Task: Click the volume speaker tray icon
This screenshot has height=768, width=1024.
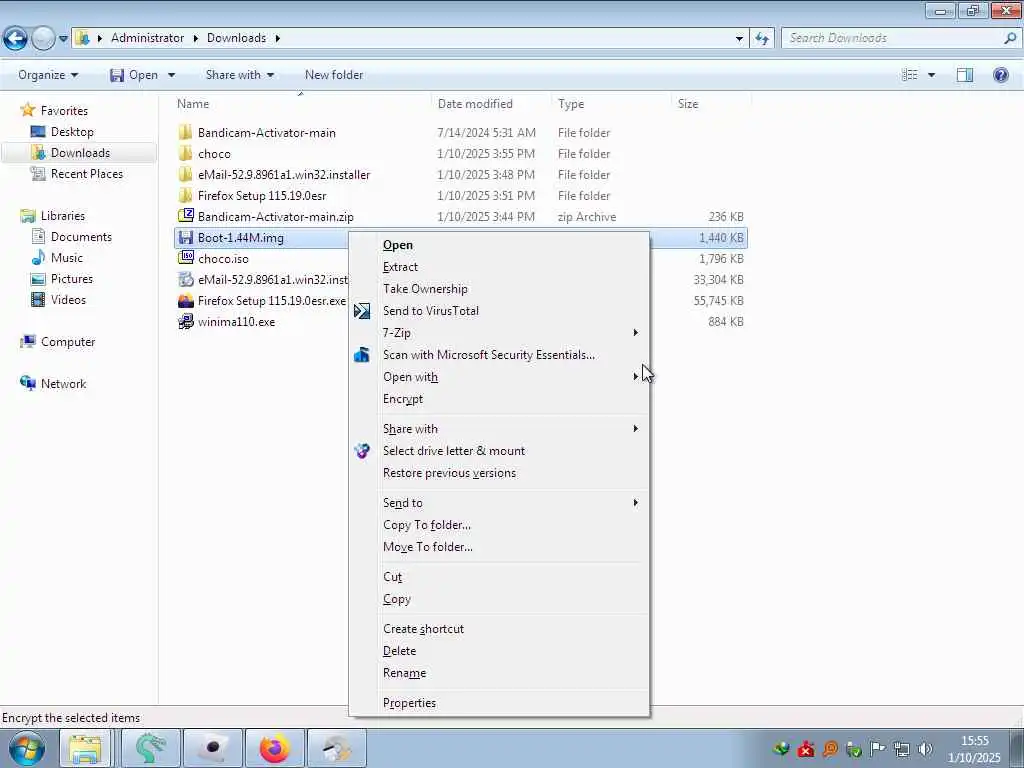Action: (925, 749)
